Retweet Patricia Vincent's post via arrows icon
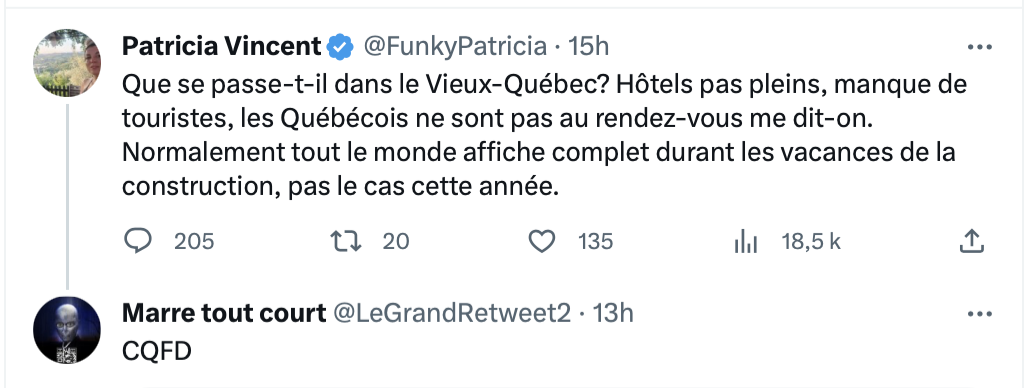 tap(345, 242)
